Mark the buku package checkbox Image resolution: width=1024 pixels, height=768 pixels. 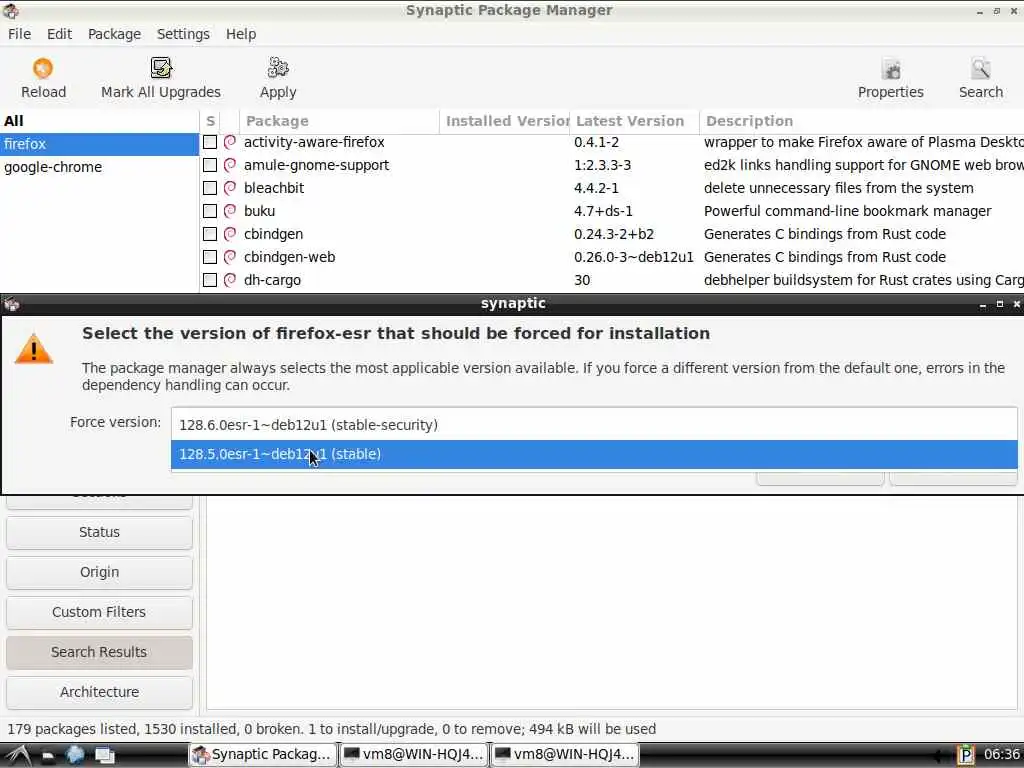click(x=210, y=211)
